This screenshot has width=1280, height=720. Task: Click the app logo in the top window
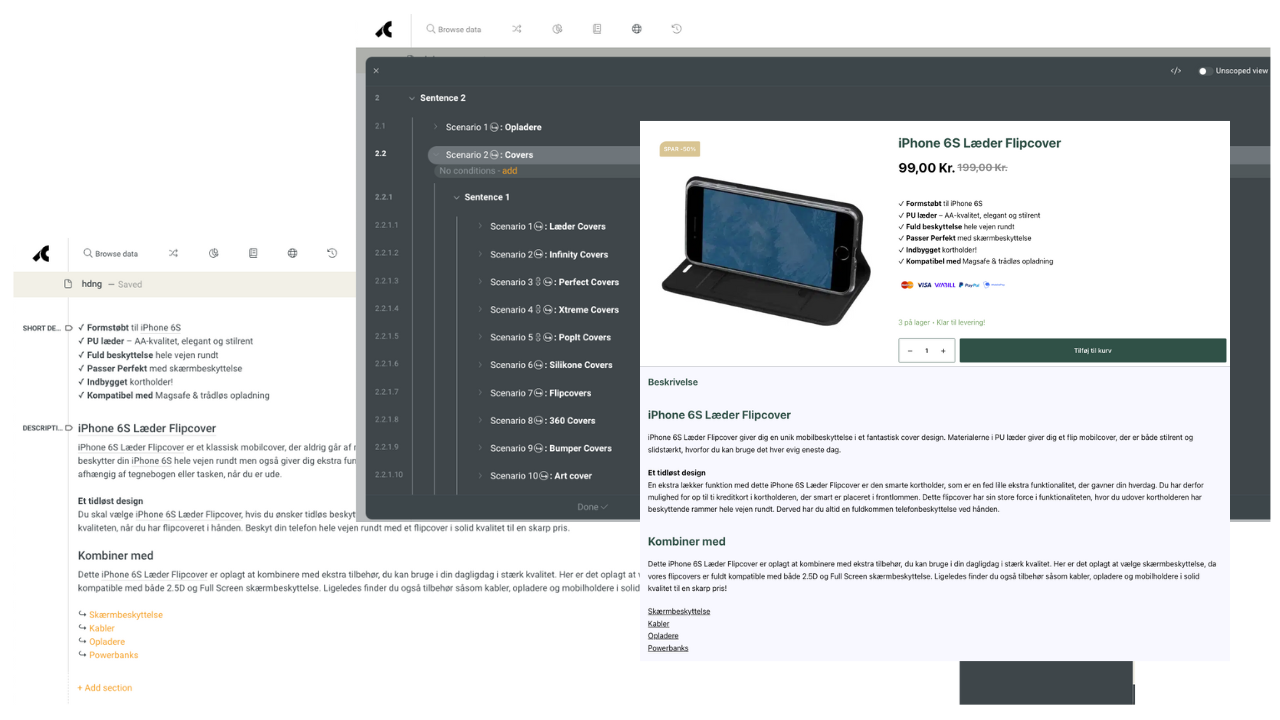[x=384, y=30]
